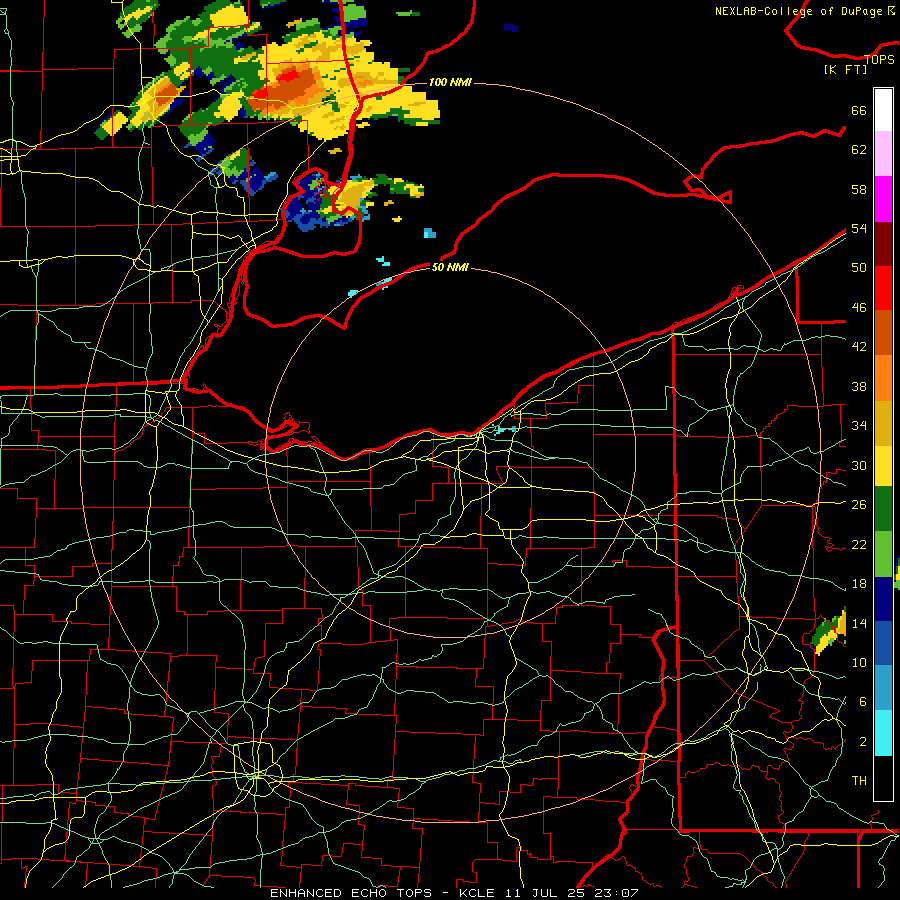The height and width of the screenshot is (900, 900).
Task: Click the 2 legend value
Action: (862, 742)
